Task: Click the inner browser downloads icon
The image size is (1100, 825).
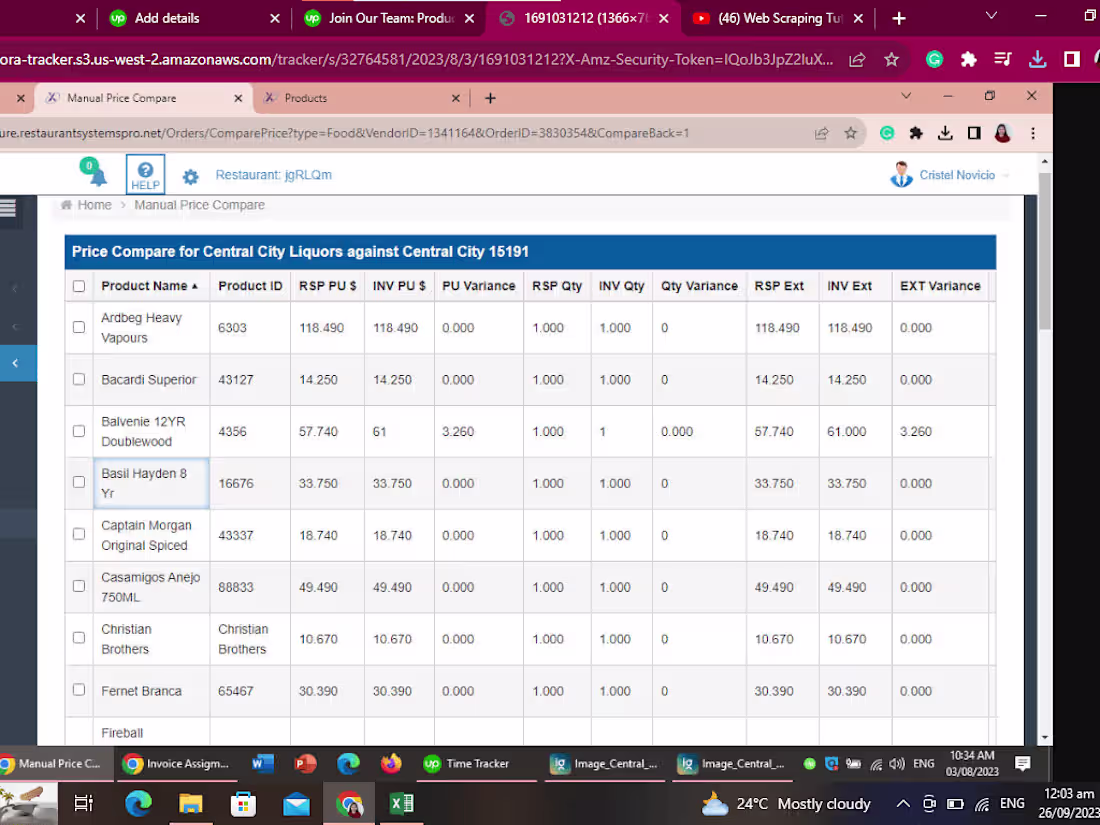Action: coord(945,133)
